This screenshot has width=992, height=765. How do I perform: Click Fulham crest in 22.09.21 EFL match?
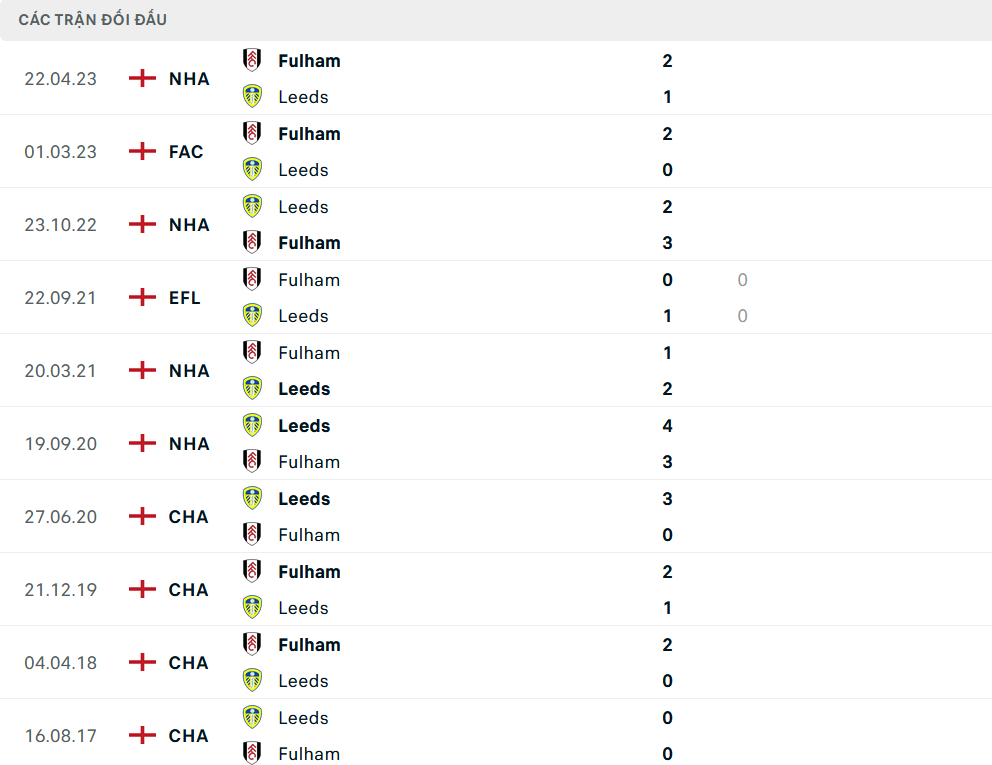252,279
